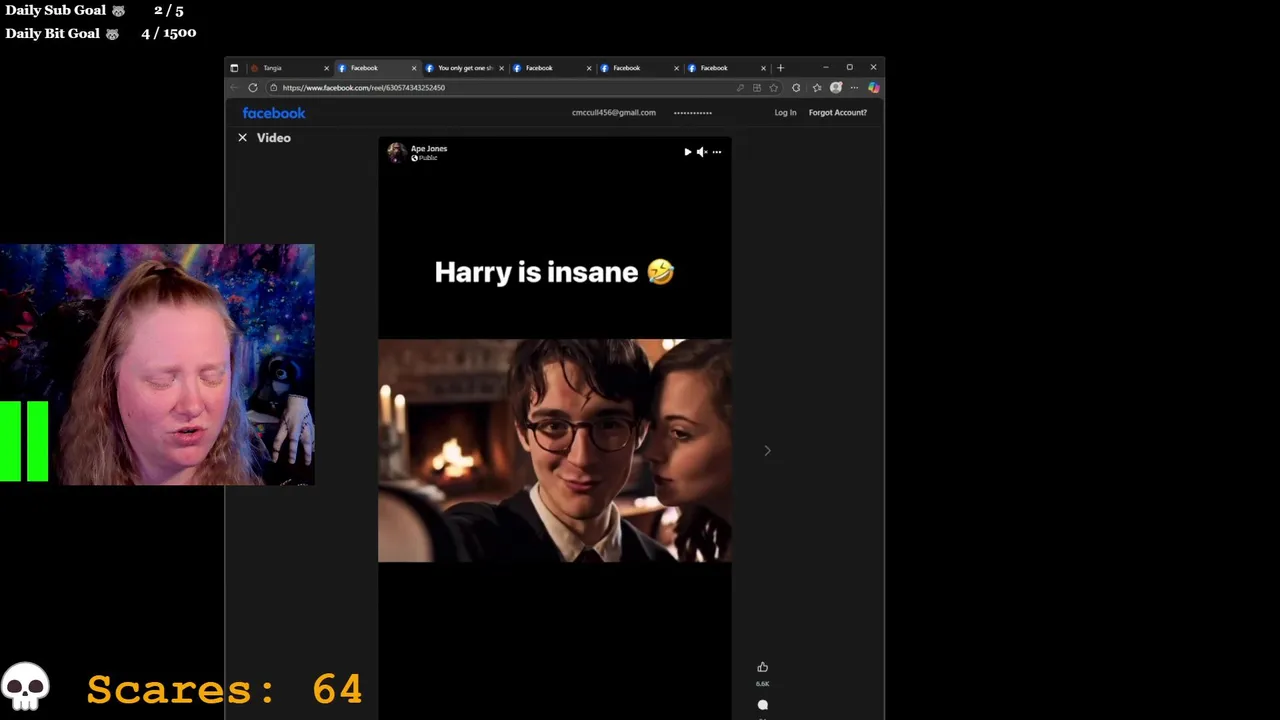The width and height of the screenshot is (1280, 720).
Task: Close the Video viewer with X
Action: [242, 138]
